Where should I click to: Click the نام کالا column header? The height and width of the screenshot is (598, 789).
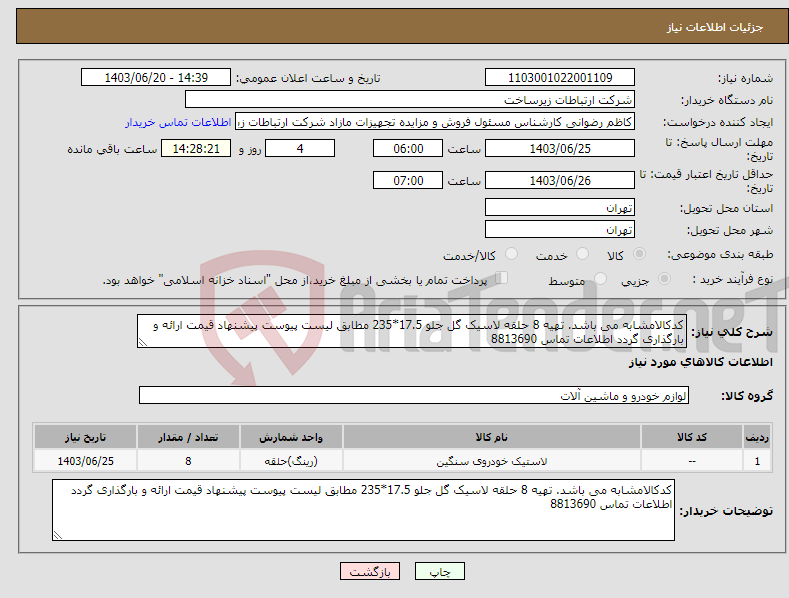(491, 437)
